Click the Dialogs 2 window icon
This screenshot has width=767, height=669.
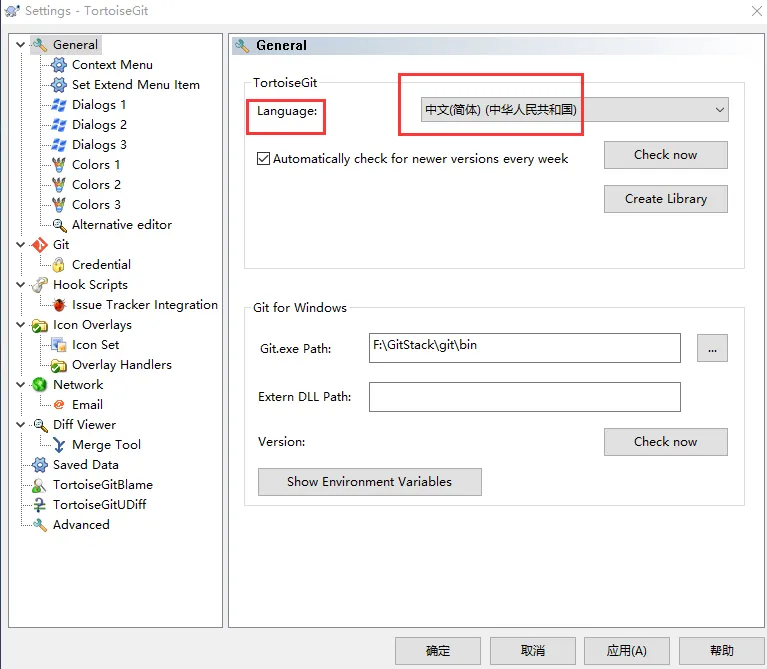point(59,125)
